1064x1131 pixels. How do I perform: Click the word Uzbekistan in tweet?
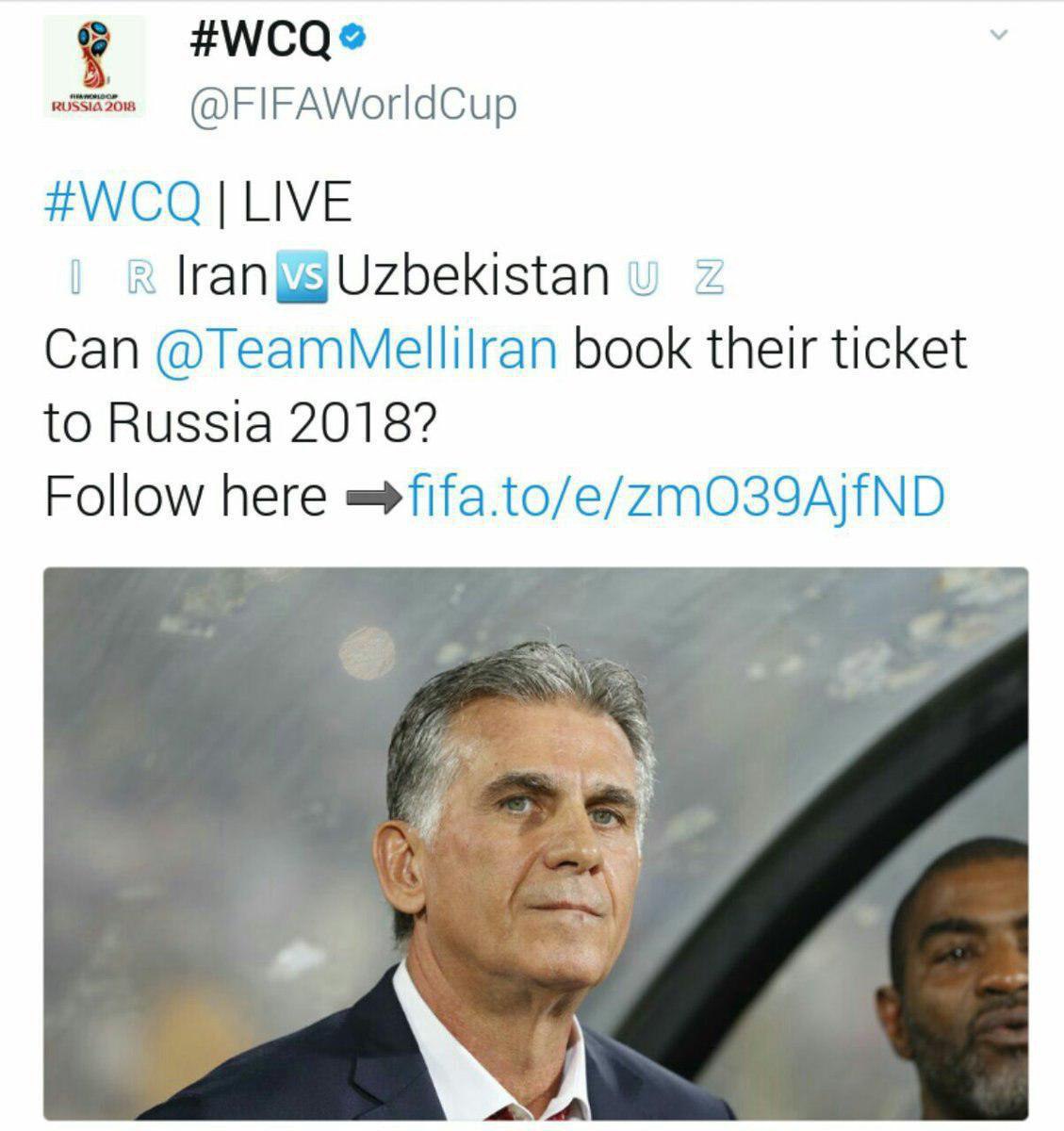point(473,275)
